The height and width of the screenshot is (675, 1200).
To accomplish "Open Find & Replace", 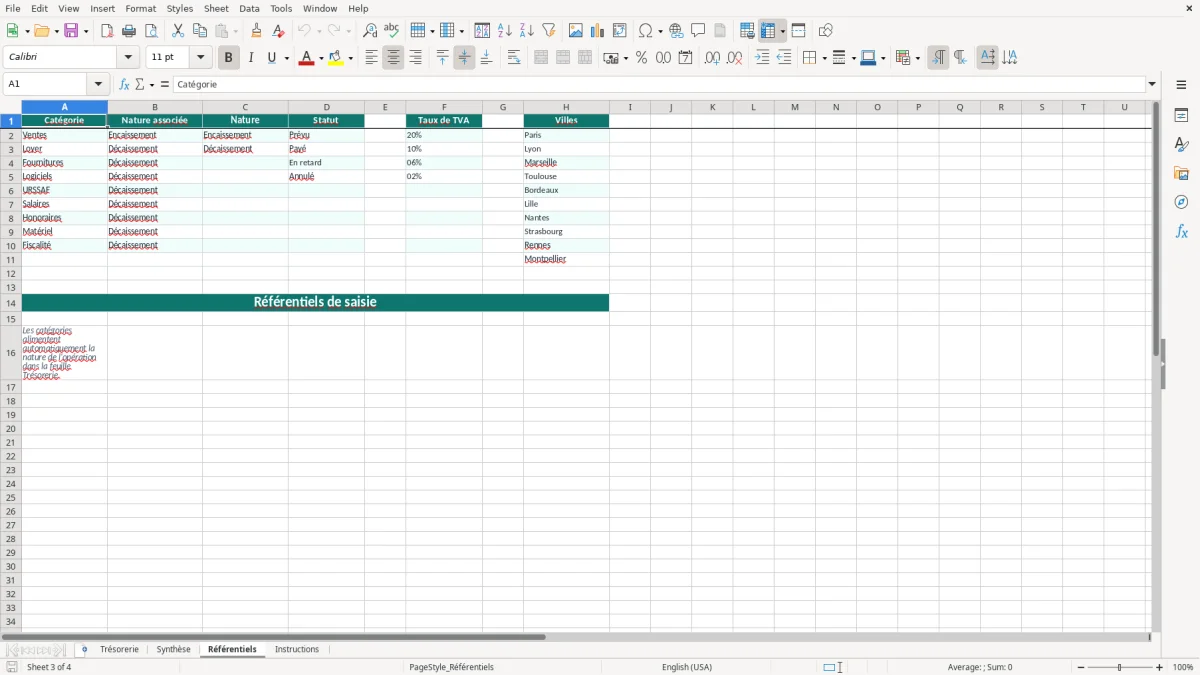I will 370,31.
